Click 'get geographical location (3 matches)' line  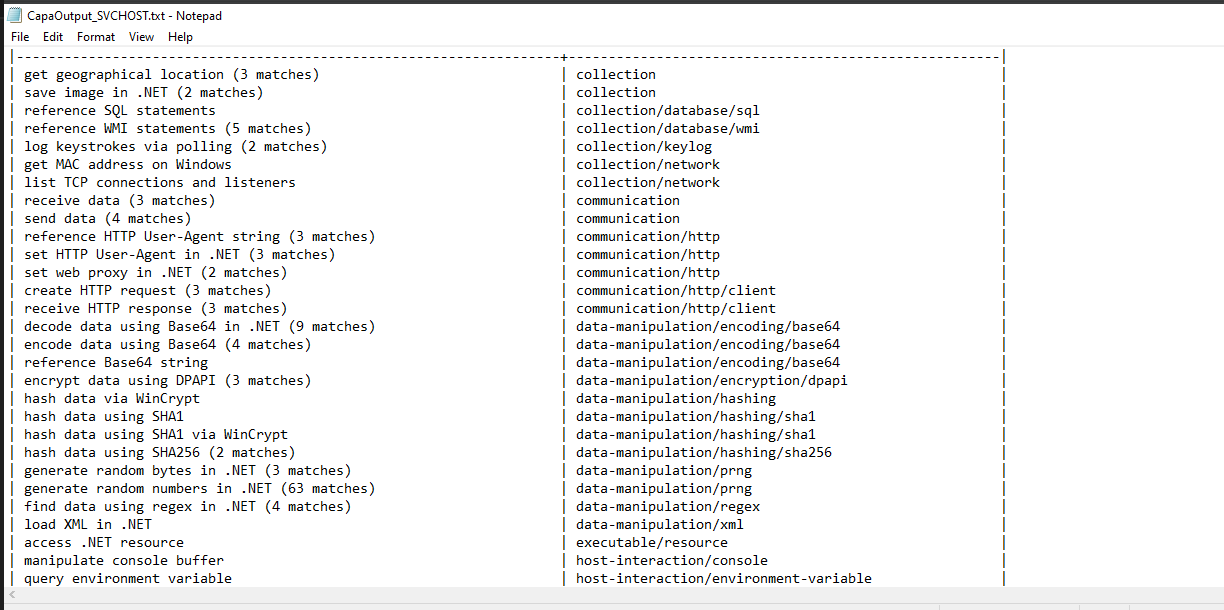[x=172, y=74]
